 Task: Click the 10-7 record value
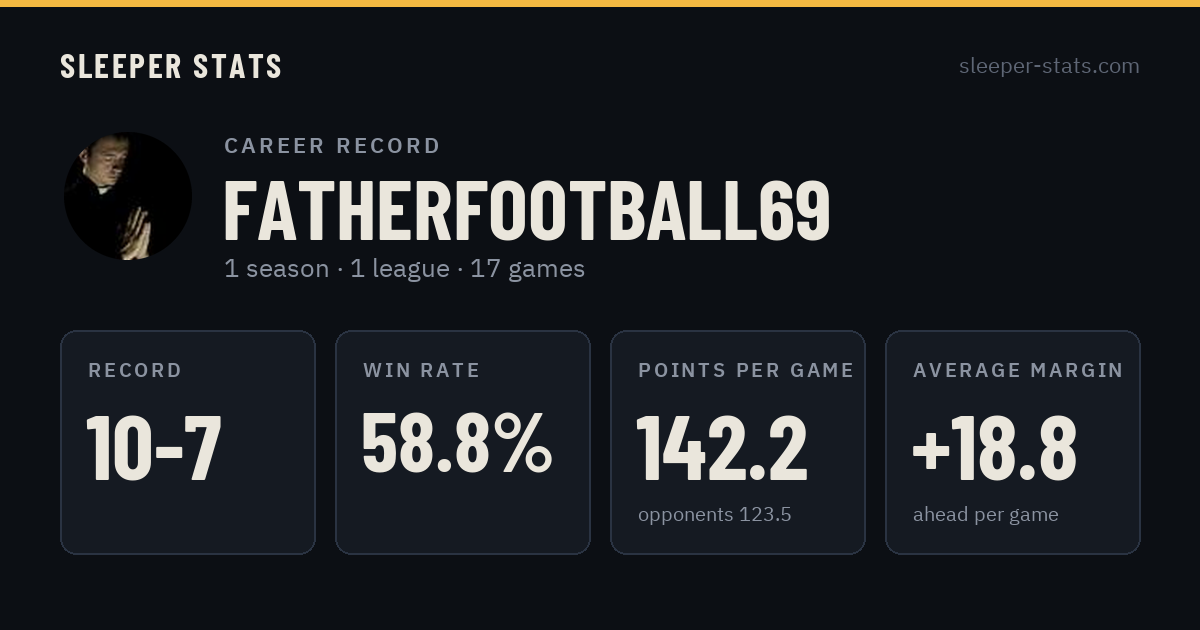point(154,448)
